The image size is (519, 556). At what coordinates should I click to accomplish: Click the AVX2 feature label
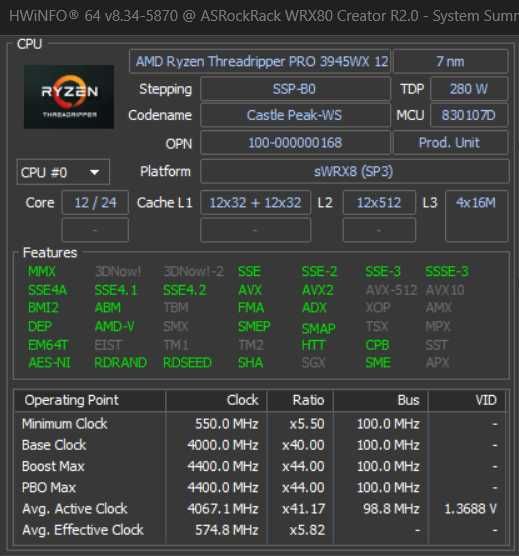[x=318, y=290]
